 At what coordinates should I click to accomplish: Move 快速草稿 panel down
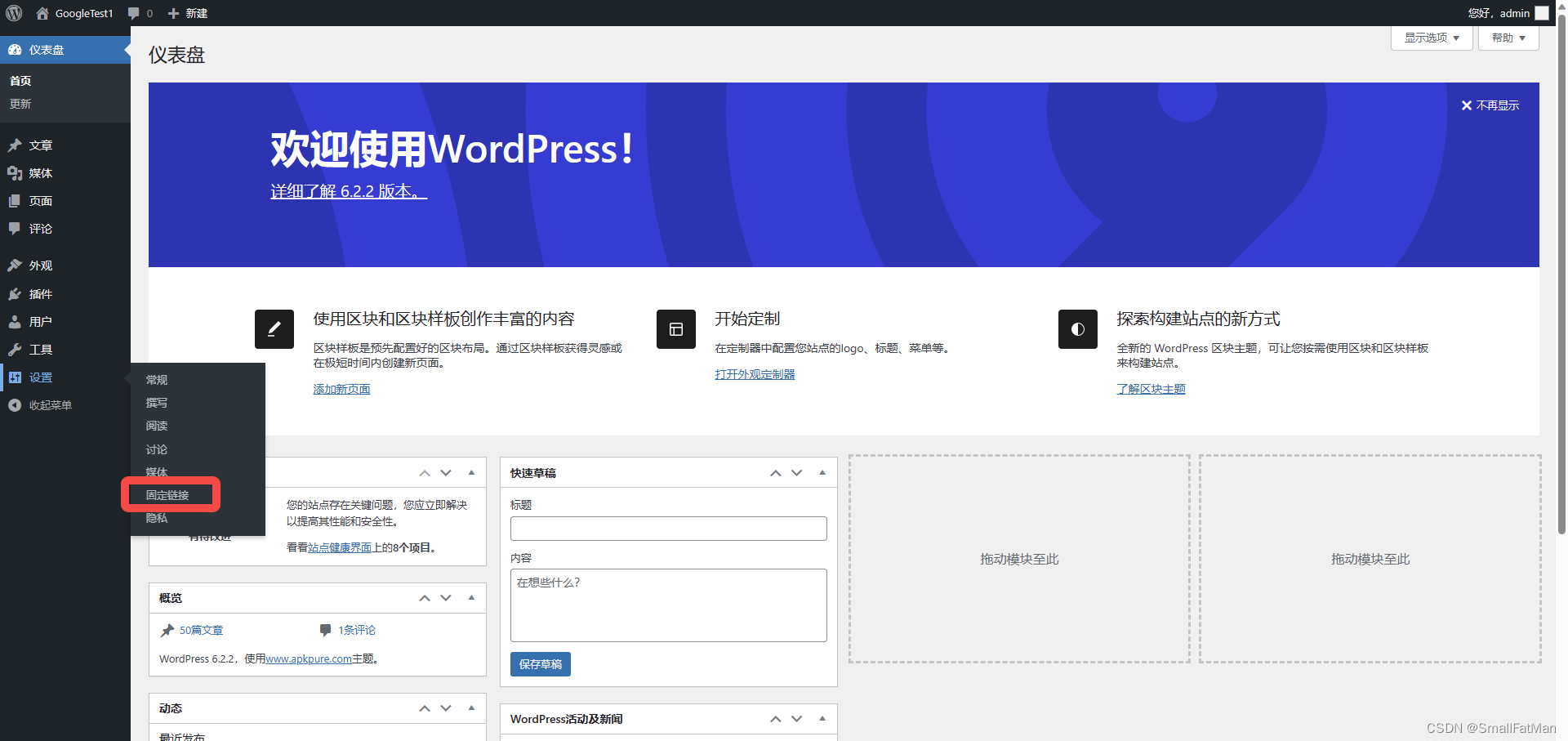[797, 473]
